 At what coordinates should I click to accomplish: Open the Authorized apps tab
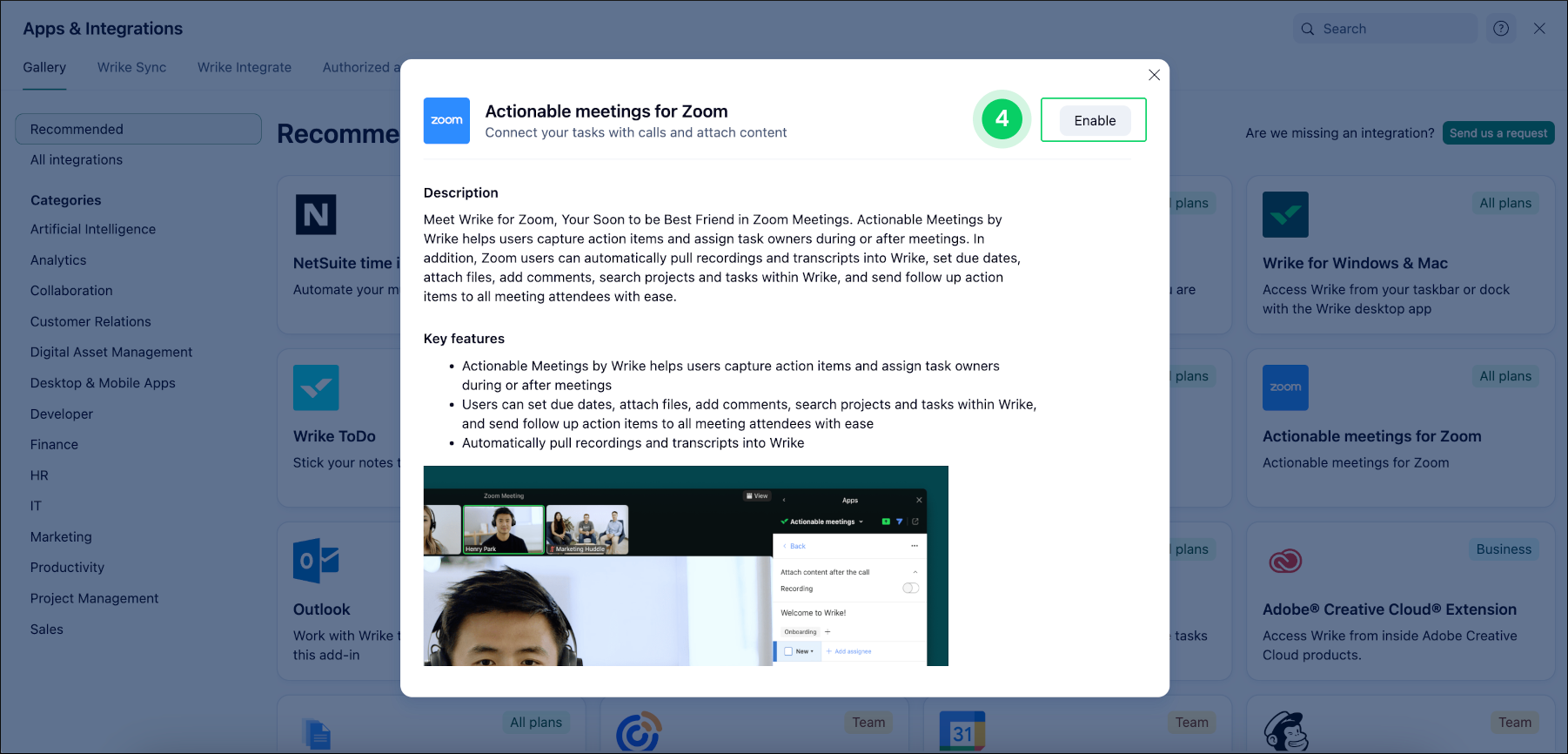click(361, 67)
